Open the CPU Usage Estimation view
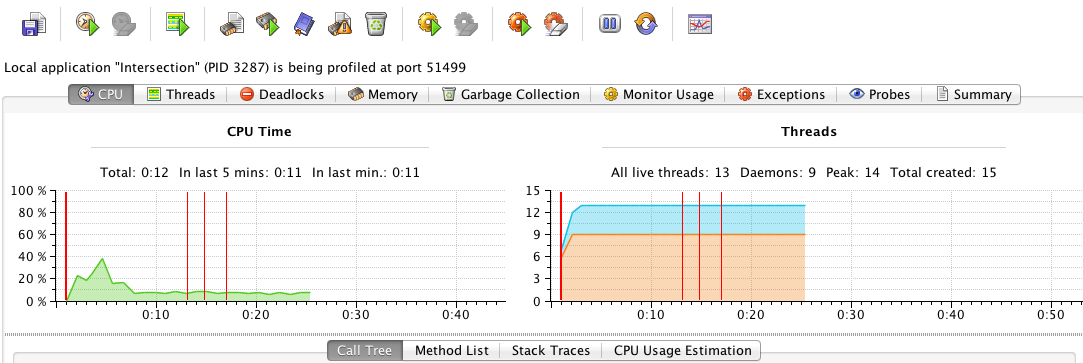Screen dimensions: 1083x363 (682, 351)
